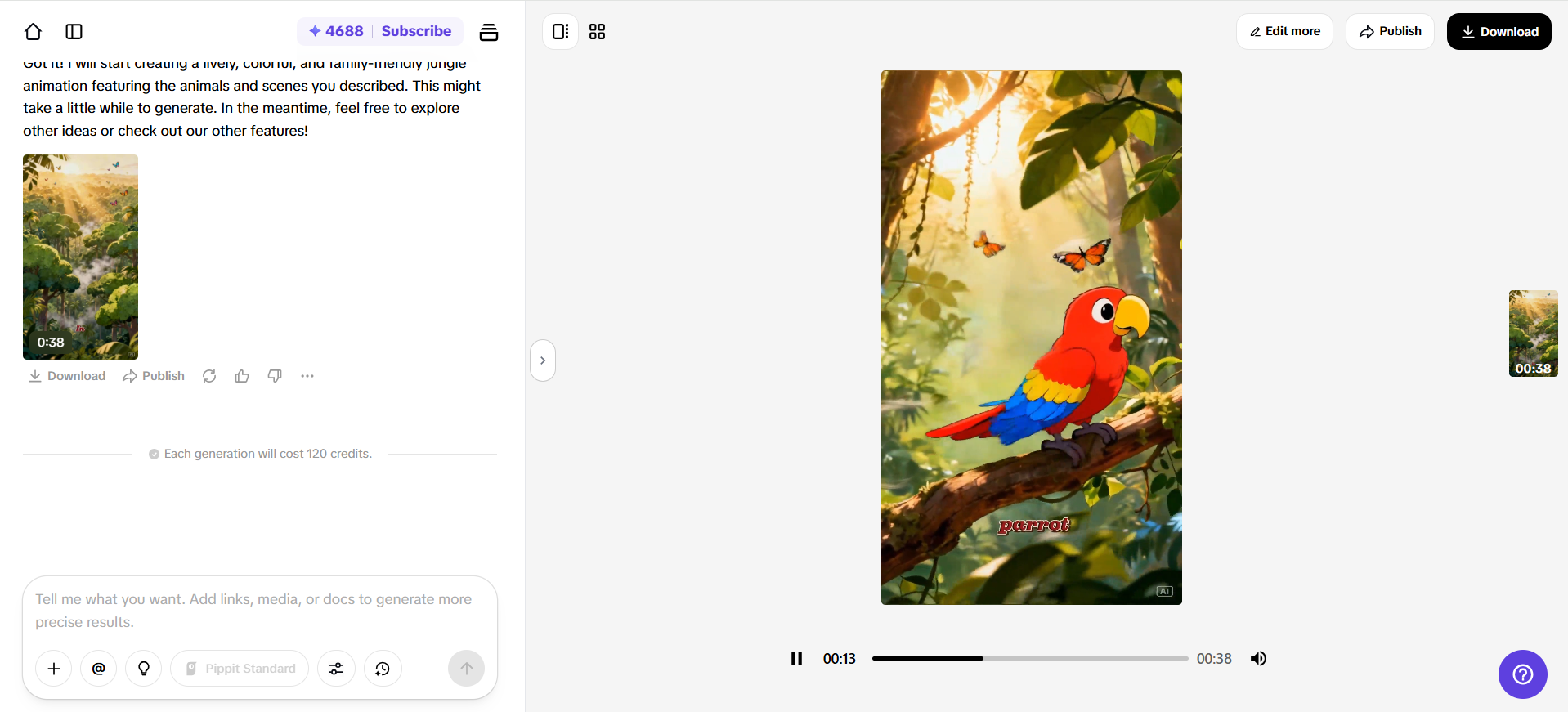Mute the video volume
Viewport: 1568px width, 712px height.
pos(1259,659)
